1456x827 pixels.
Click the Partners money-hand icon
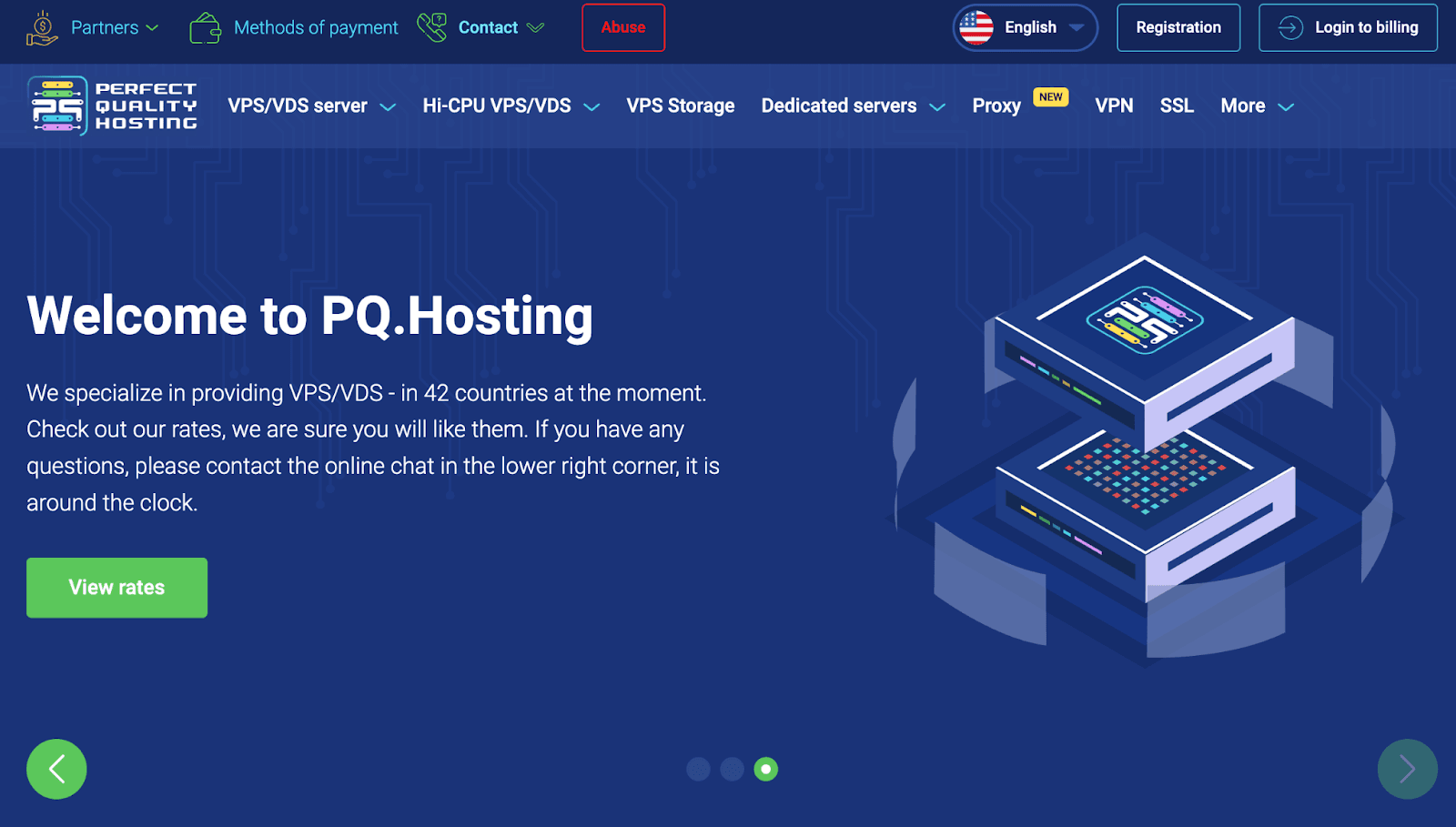click(x=42, y=28)
